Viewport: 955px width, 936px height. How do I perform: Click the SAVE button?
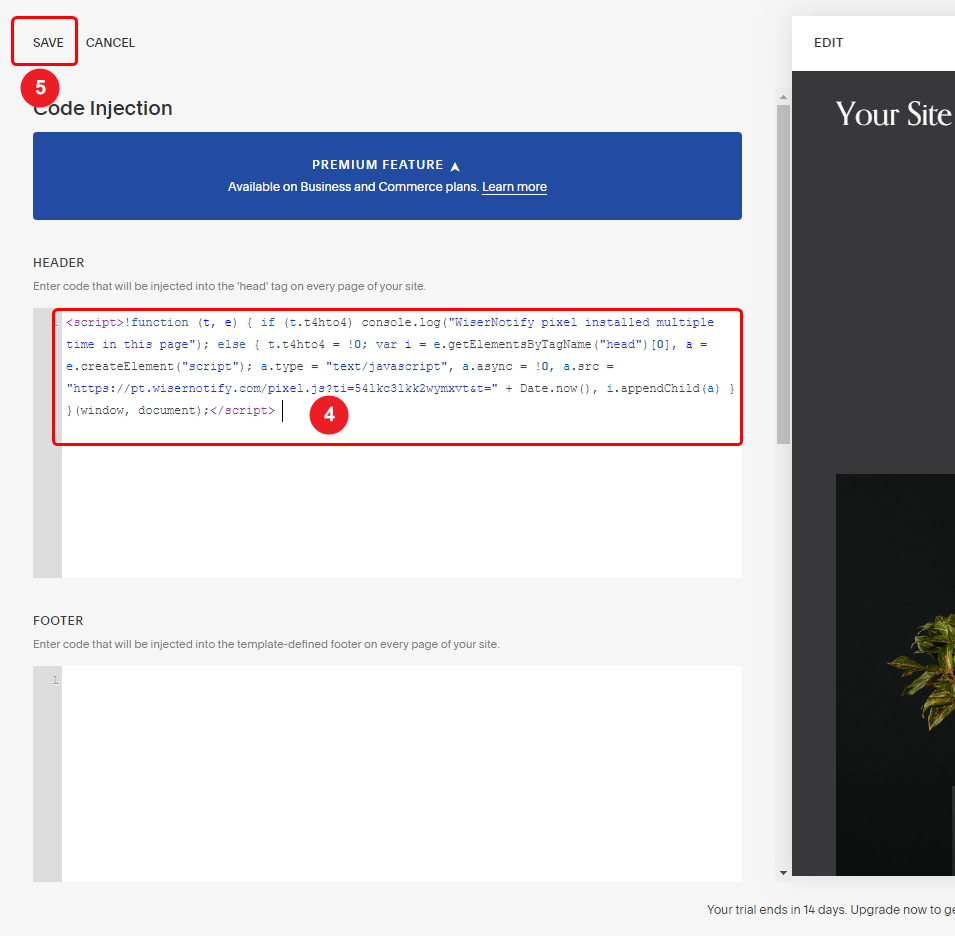point(48,43)
